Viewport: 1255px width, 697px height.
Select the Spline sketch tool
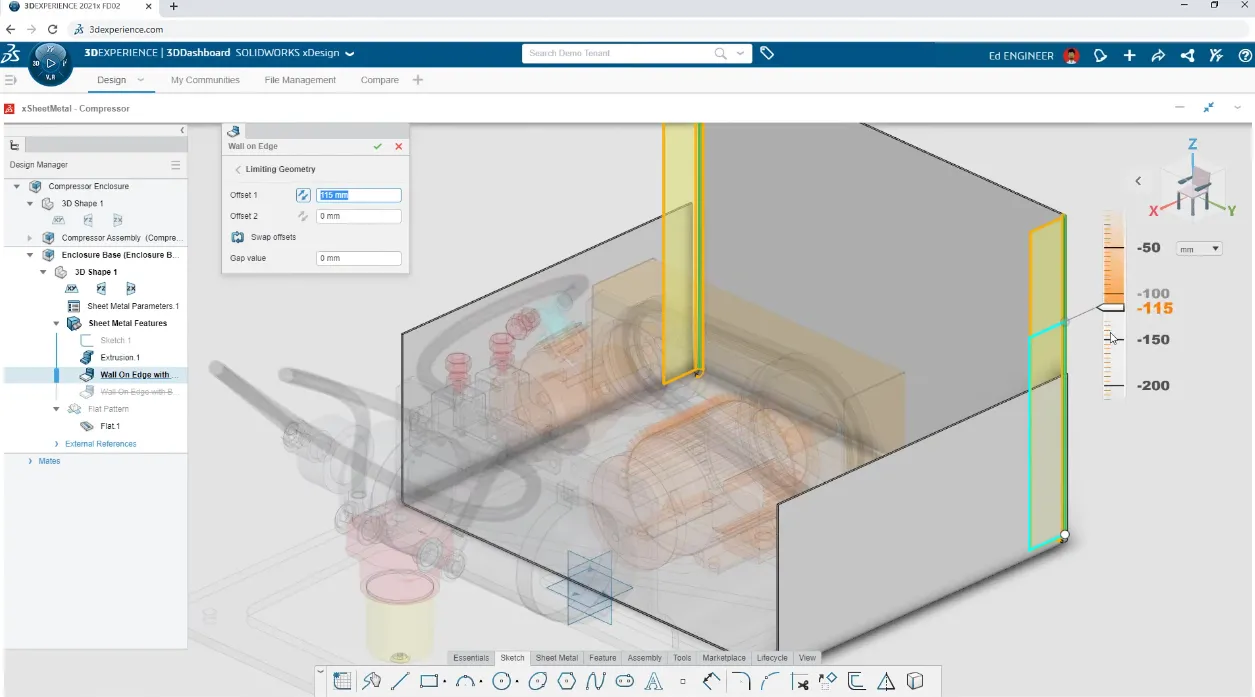595,681
